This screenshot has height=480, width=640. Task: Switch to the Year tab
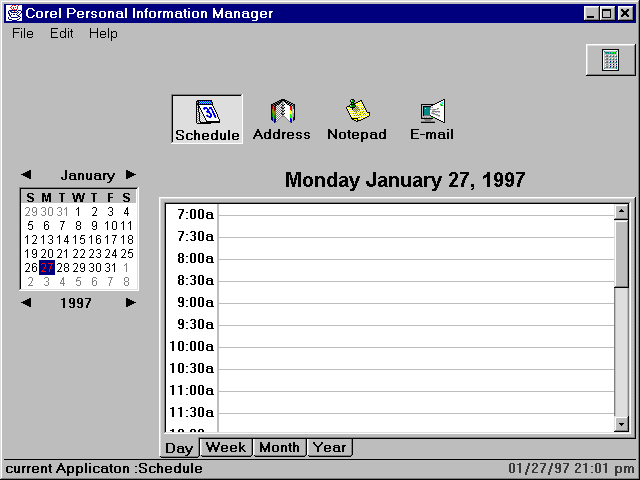point(330,447)
